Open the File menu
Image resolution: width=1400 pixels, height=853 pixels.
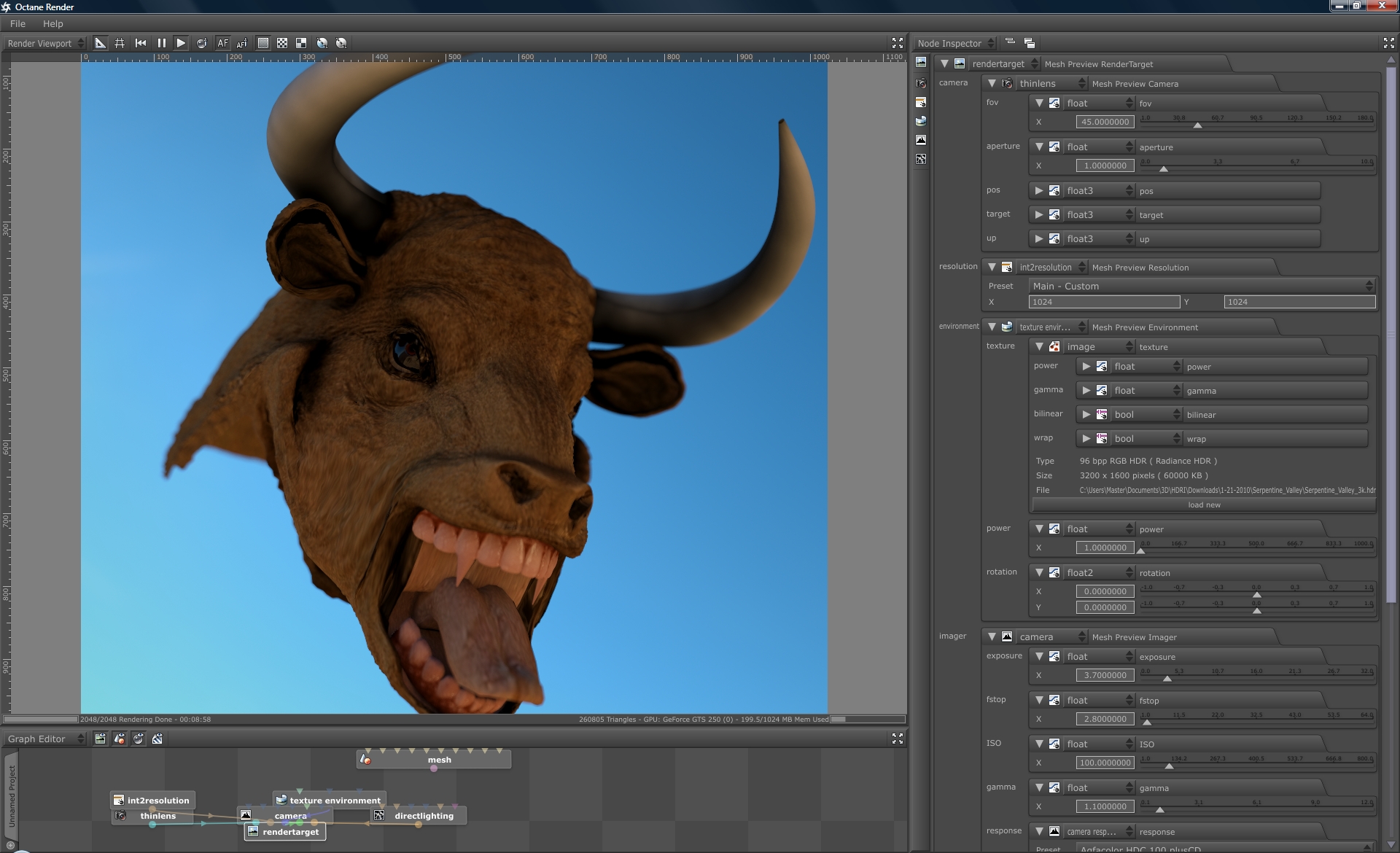pyautogui.click(x=17, y=23)
